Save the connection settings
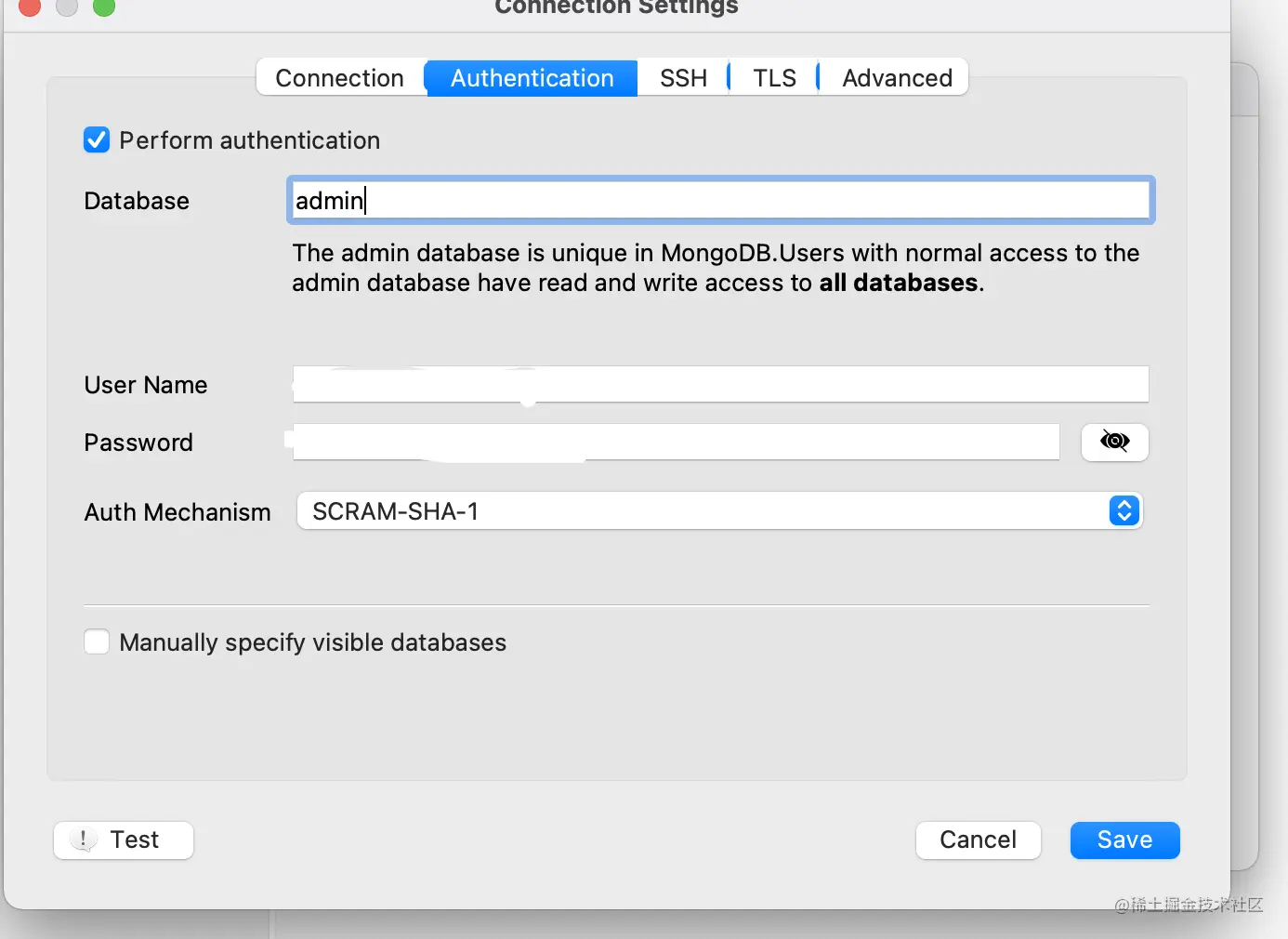 1124,840
